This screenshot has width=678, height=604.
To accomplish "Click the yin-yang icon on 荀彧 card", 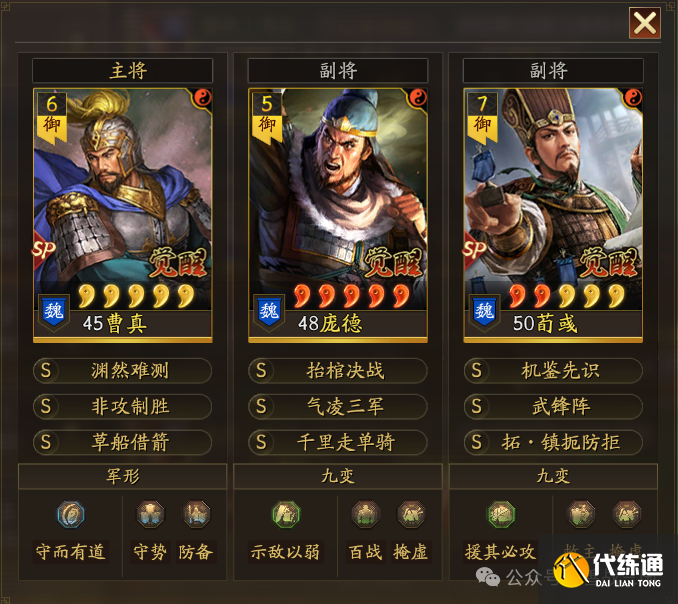I will (633, 98).
